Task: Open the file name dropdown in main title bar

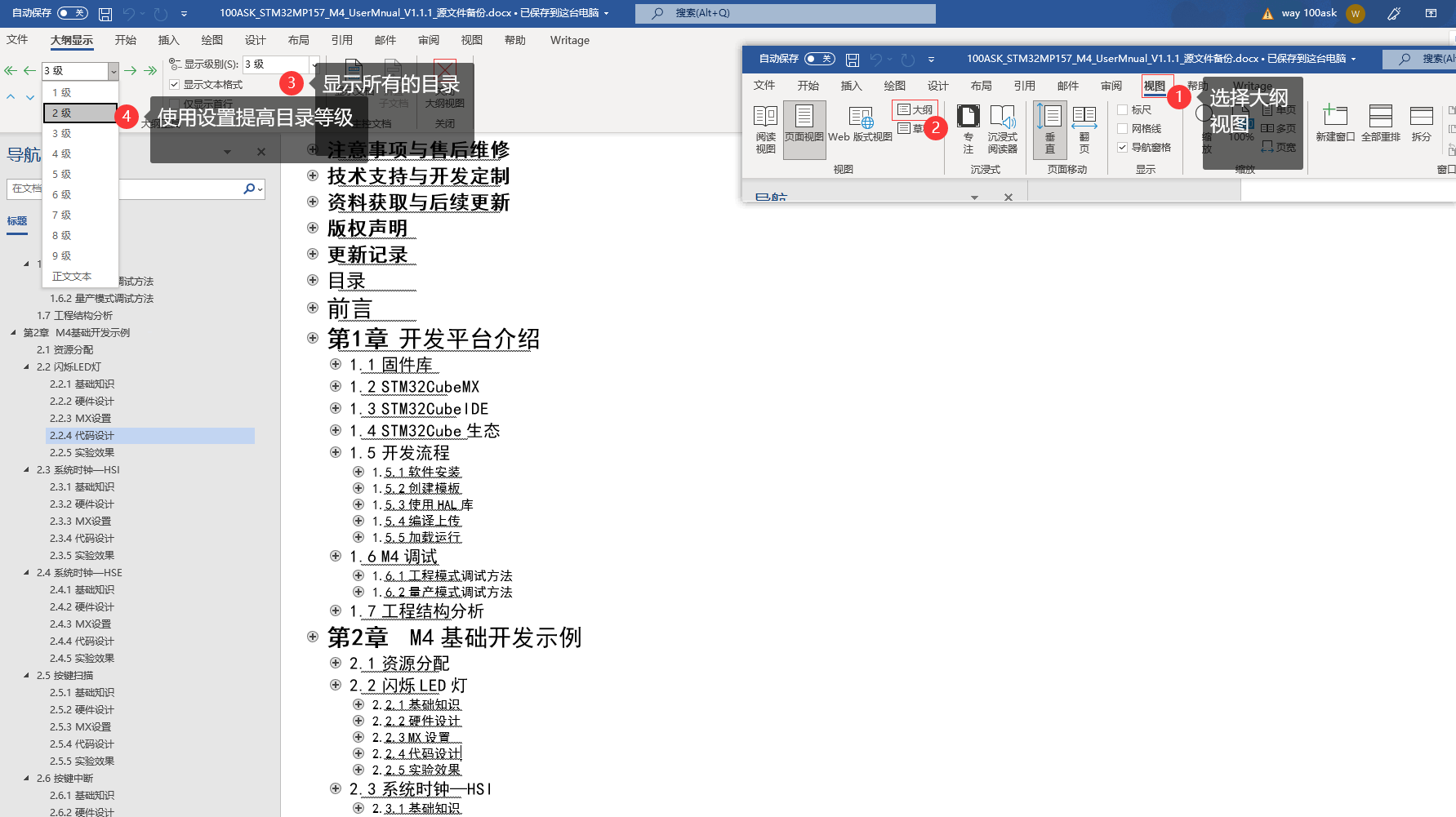Action: [606, 13]
